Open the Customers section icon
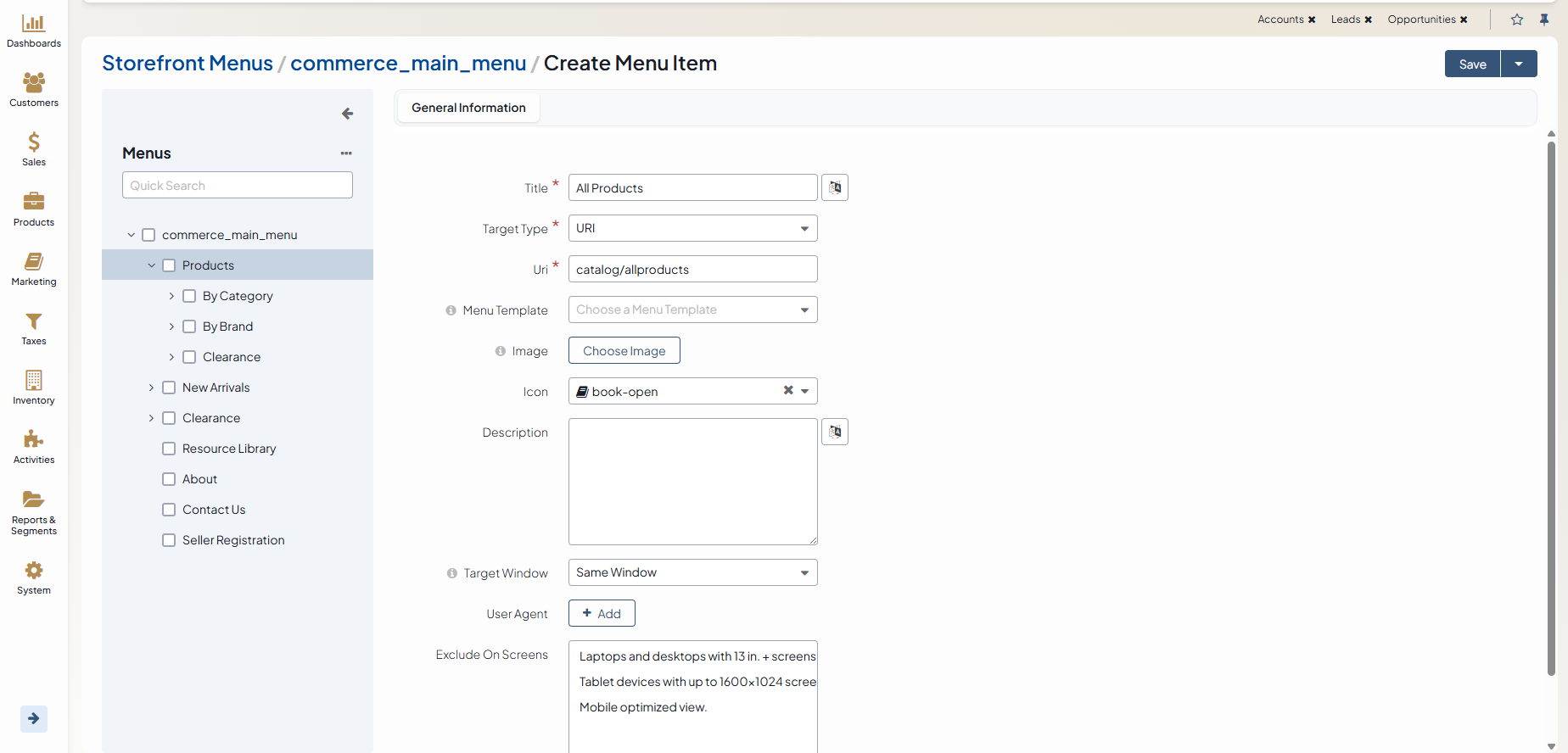Image resolution: width=1568 pixels, height=753 pixels. [x=34, y=83]
